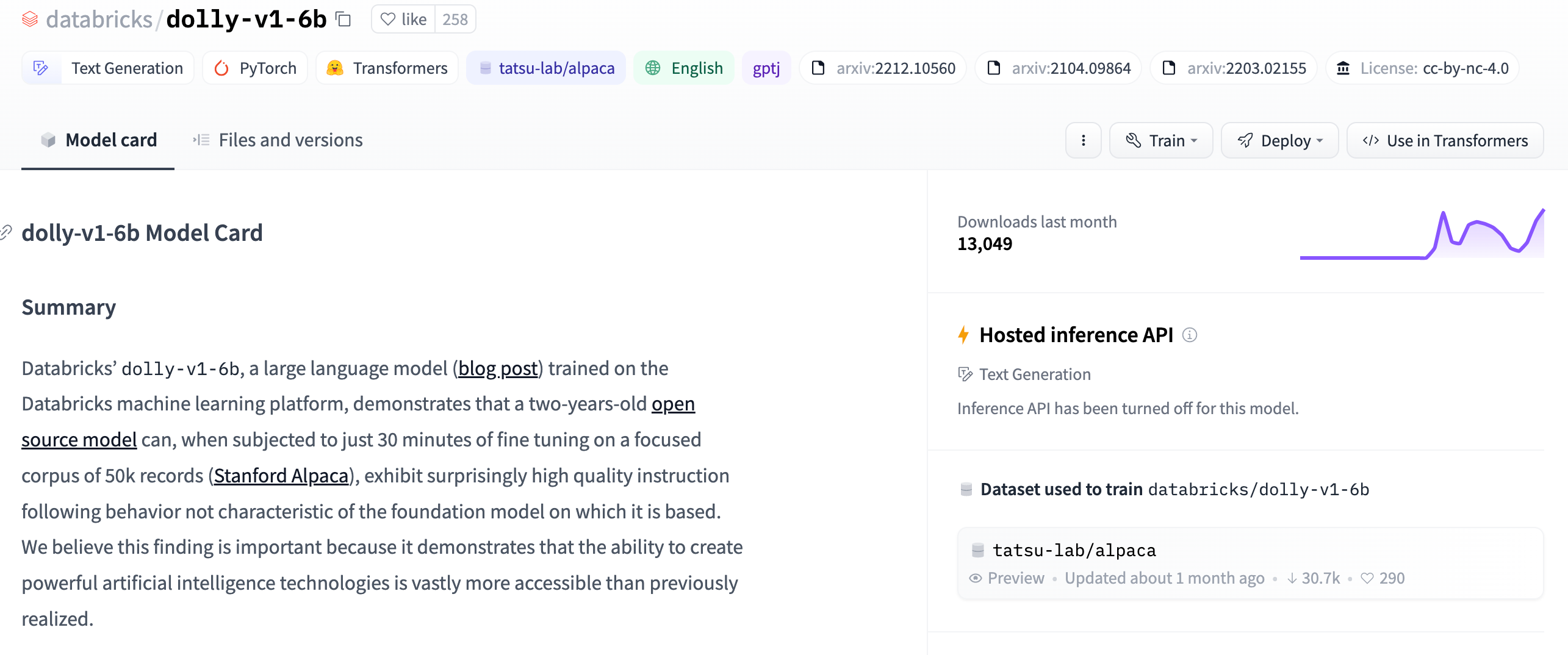This screenshot has height=655, width=1568.
Task: Click the Transformers hugging face emoji icon
Action: [334, 68]
